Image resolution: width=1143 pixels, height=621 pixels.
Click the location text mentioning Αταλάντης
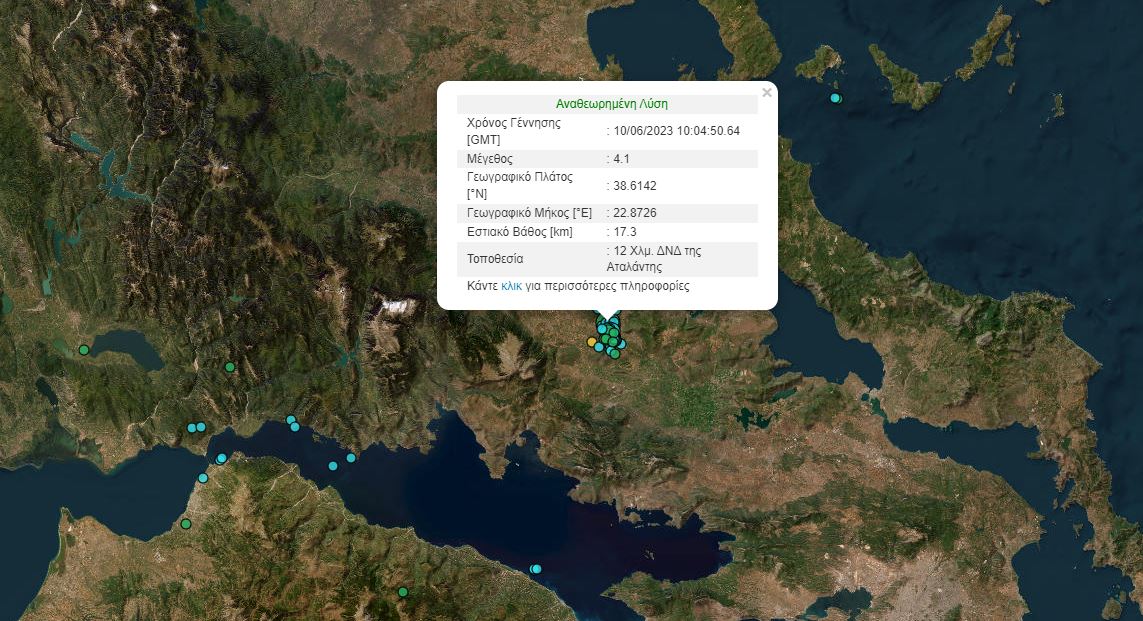655,259
